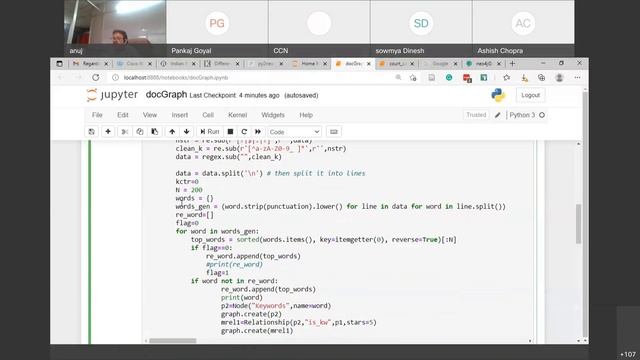Viewport: 640px width, 360px height.
Task: Open the Kernel menu
Action: pyautogui.click(x=238, y=115)
